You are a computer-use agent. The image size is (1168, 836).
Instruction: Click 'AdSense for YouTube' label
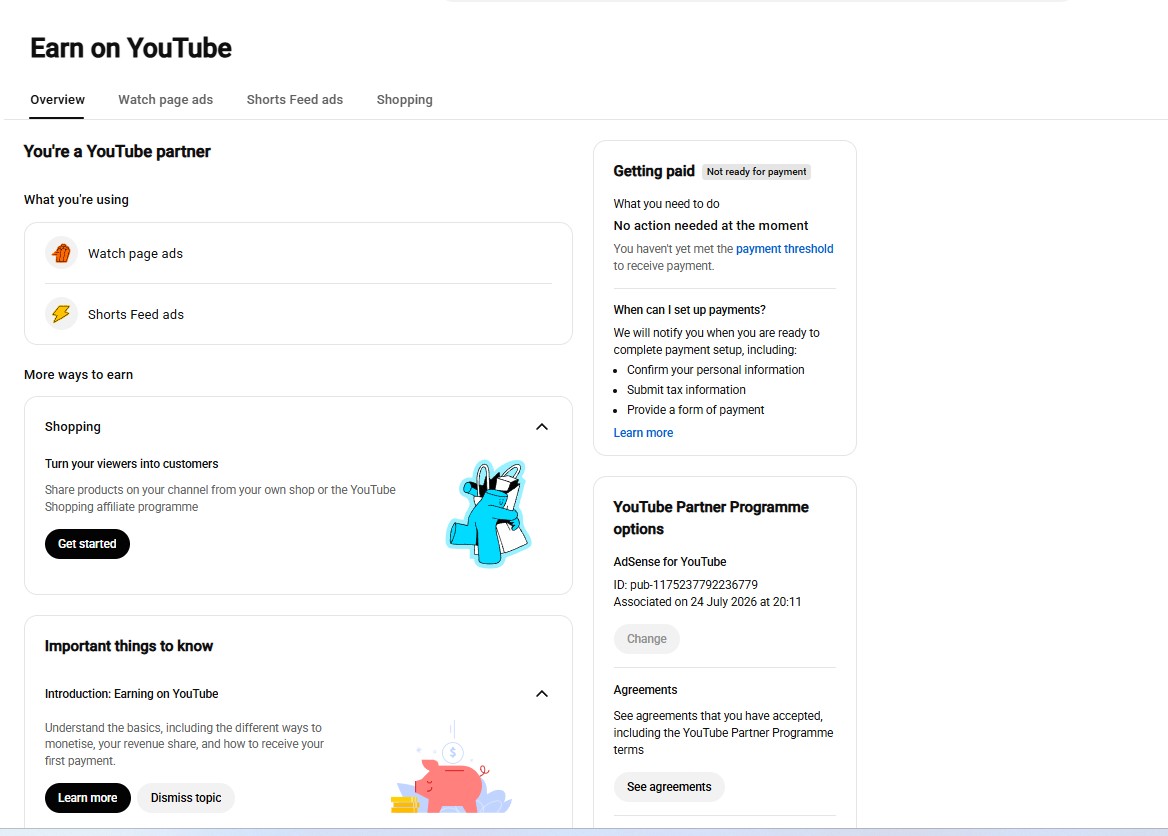pyautogui.click(x=670, y=562)
